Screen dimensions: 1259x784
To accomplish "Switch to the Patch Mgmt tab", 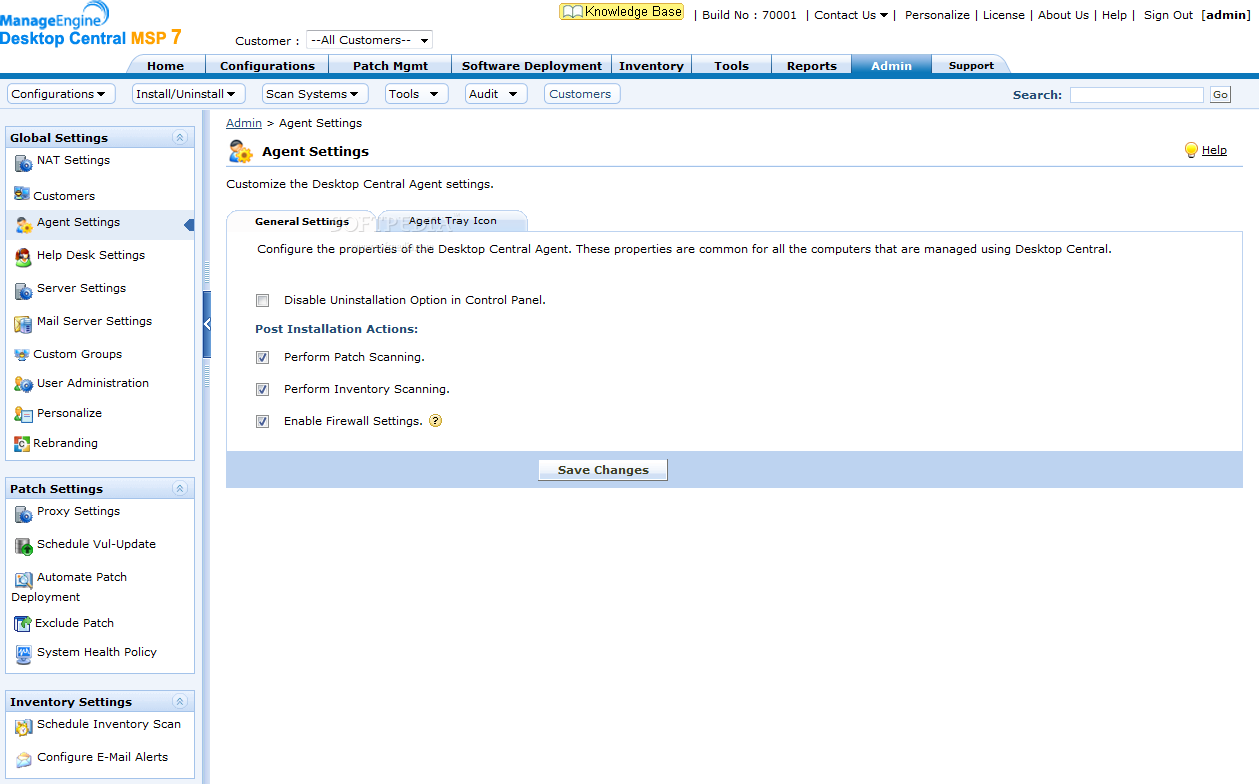I will (390, 66).
